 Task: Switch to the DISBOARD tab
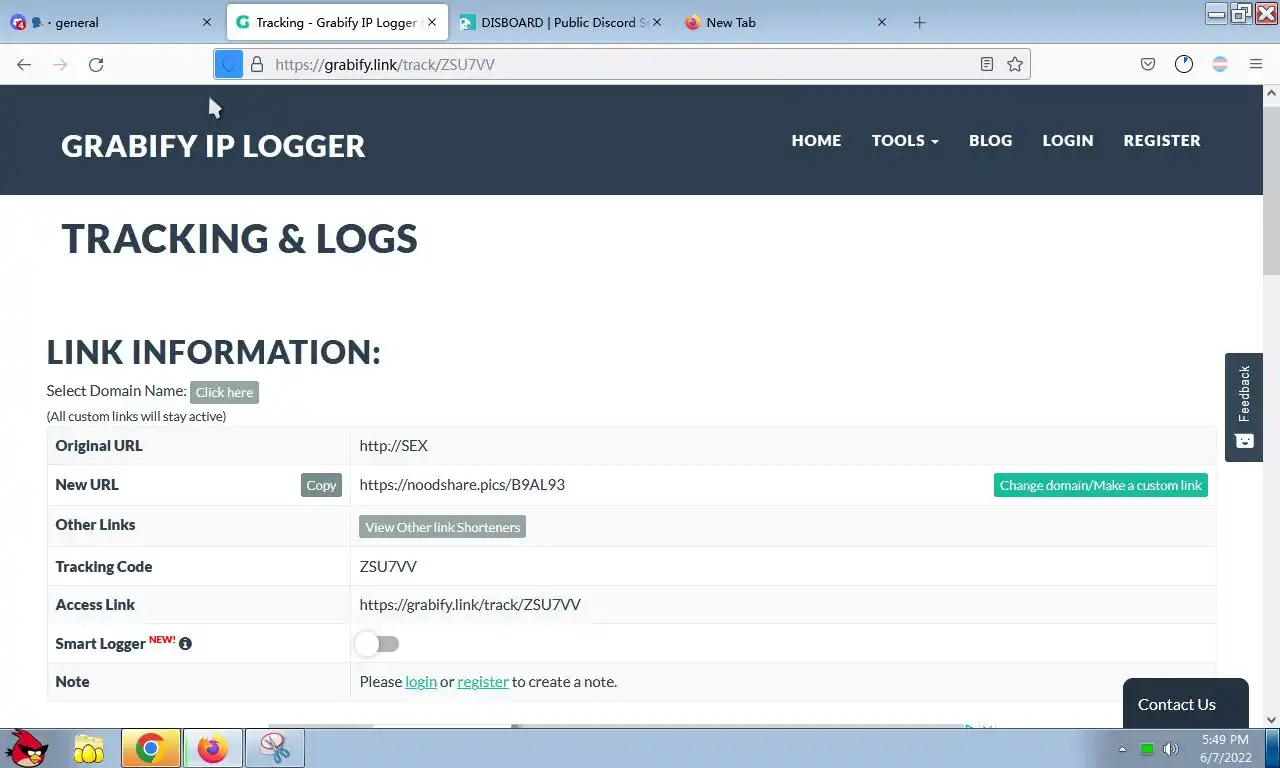(x=560, y=22)
